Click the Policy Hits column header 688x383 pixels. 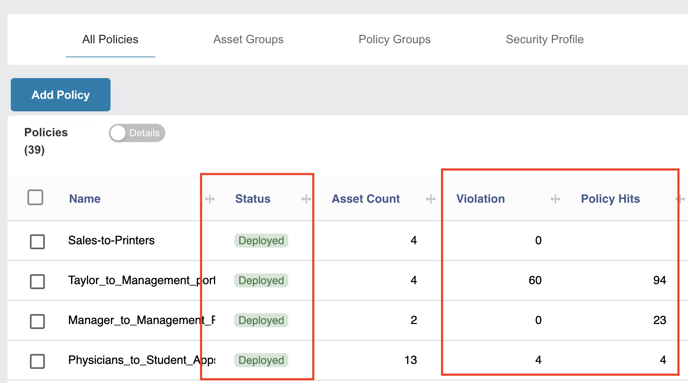point(610,199)
